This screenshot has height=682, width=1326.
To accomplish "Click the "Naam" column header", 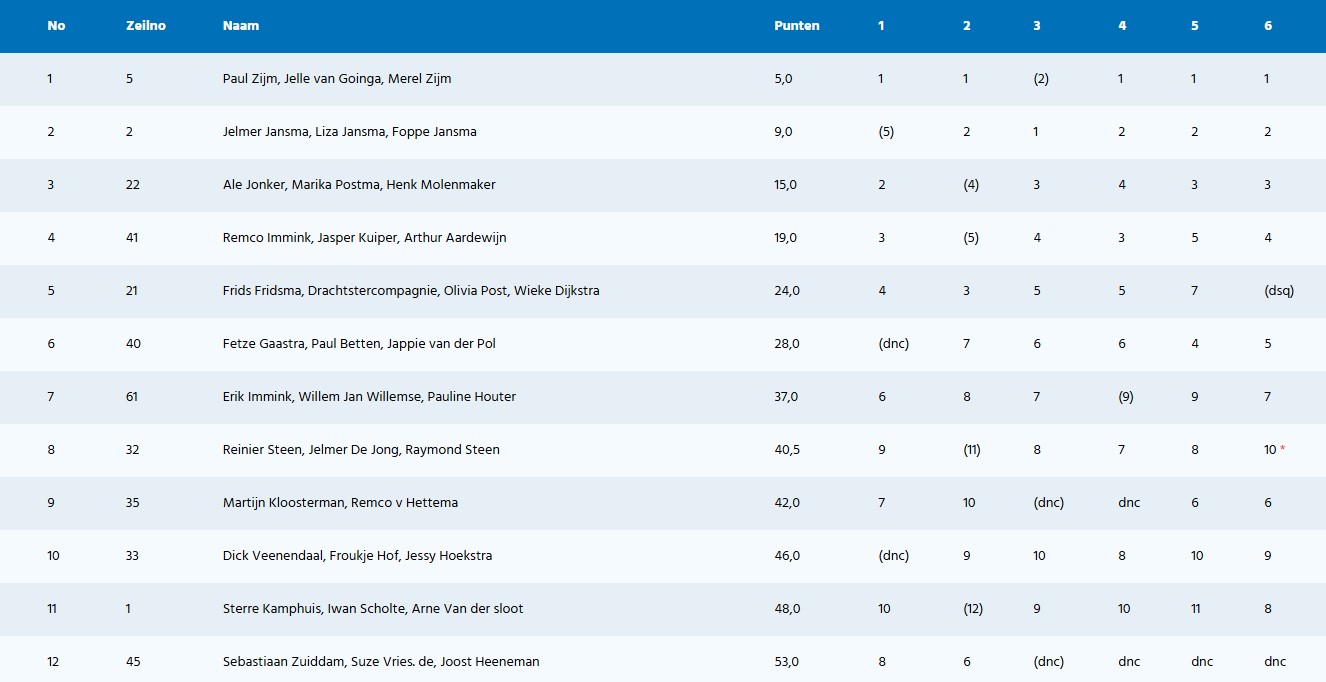I will [x=240, y=26].
